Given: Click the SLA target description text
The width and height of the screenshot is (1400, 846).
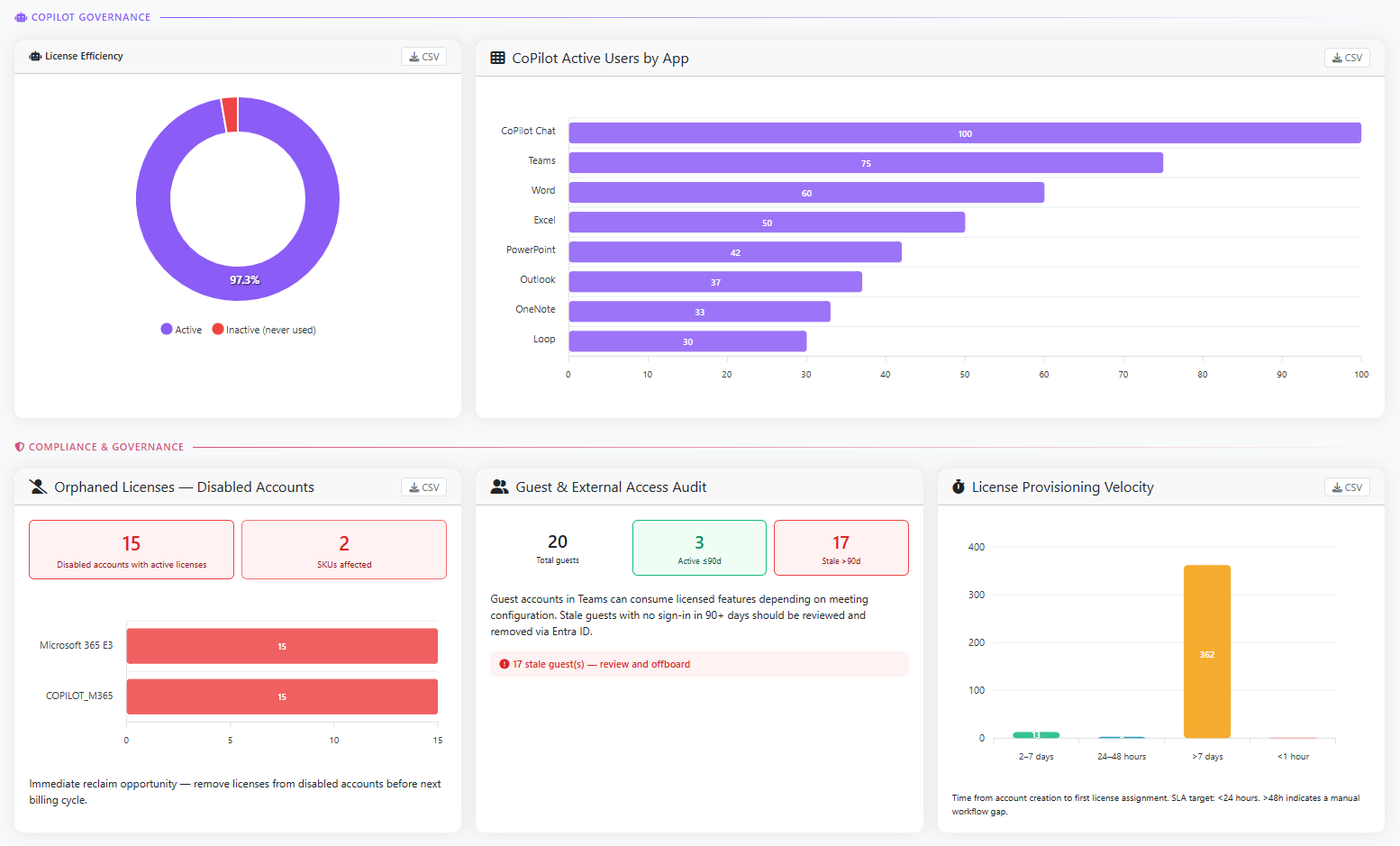Looking at the screenshot, I should tap(1156, 805).
